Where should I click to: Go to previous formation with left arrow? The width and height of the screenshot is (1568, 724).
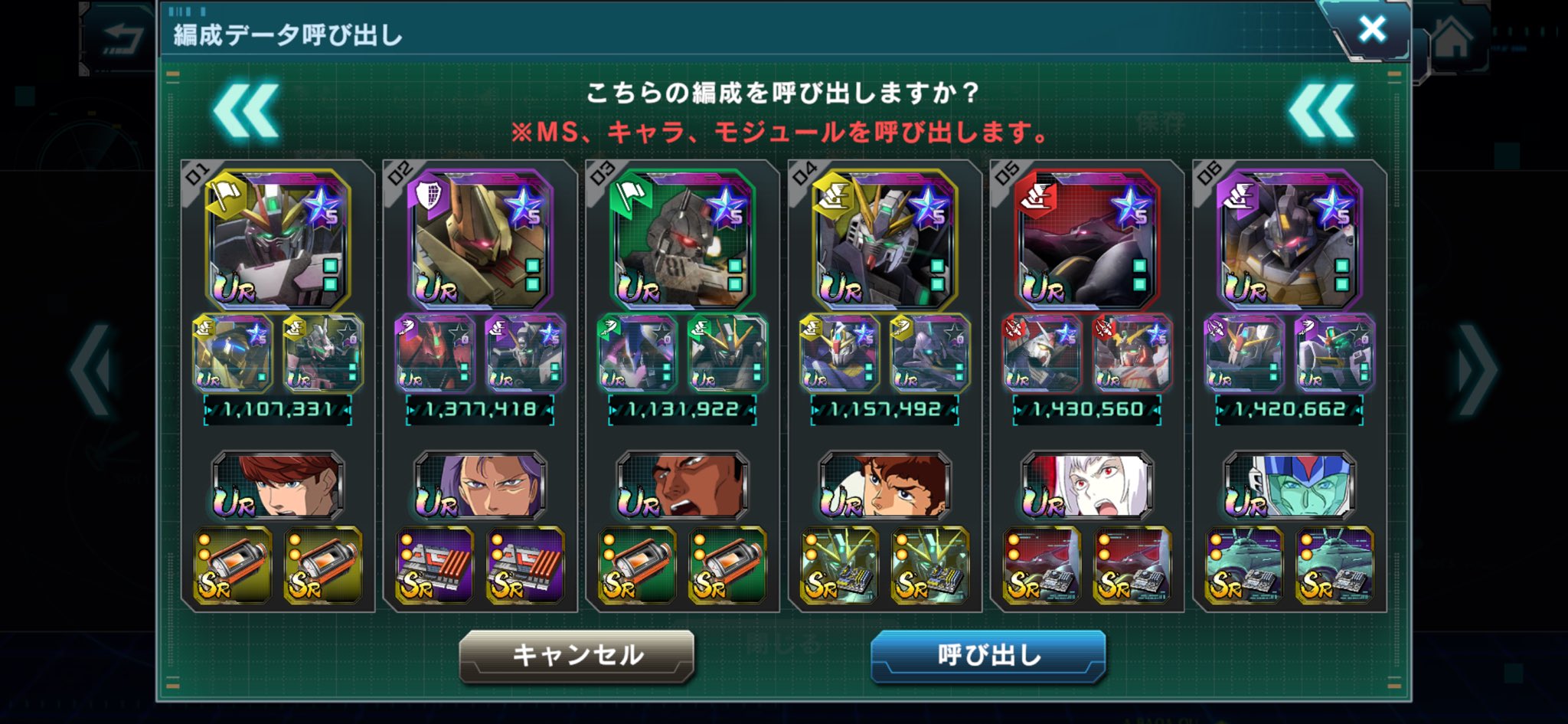coord(92,371)
